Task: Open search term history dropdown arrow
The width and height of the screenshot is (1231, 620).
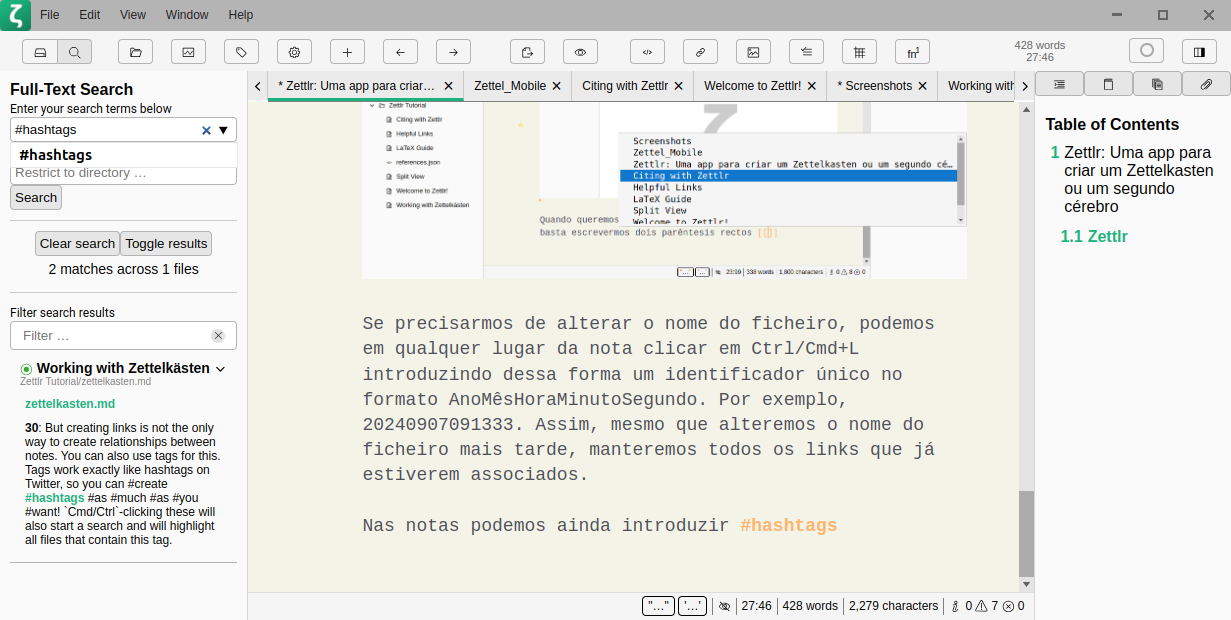Action: 224,130
